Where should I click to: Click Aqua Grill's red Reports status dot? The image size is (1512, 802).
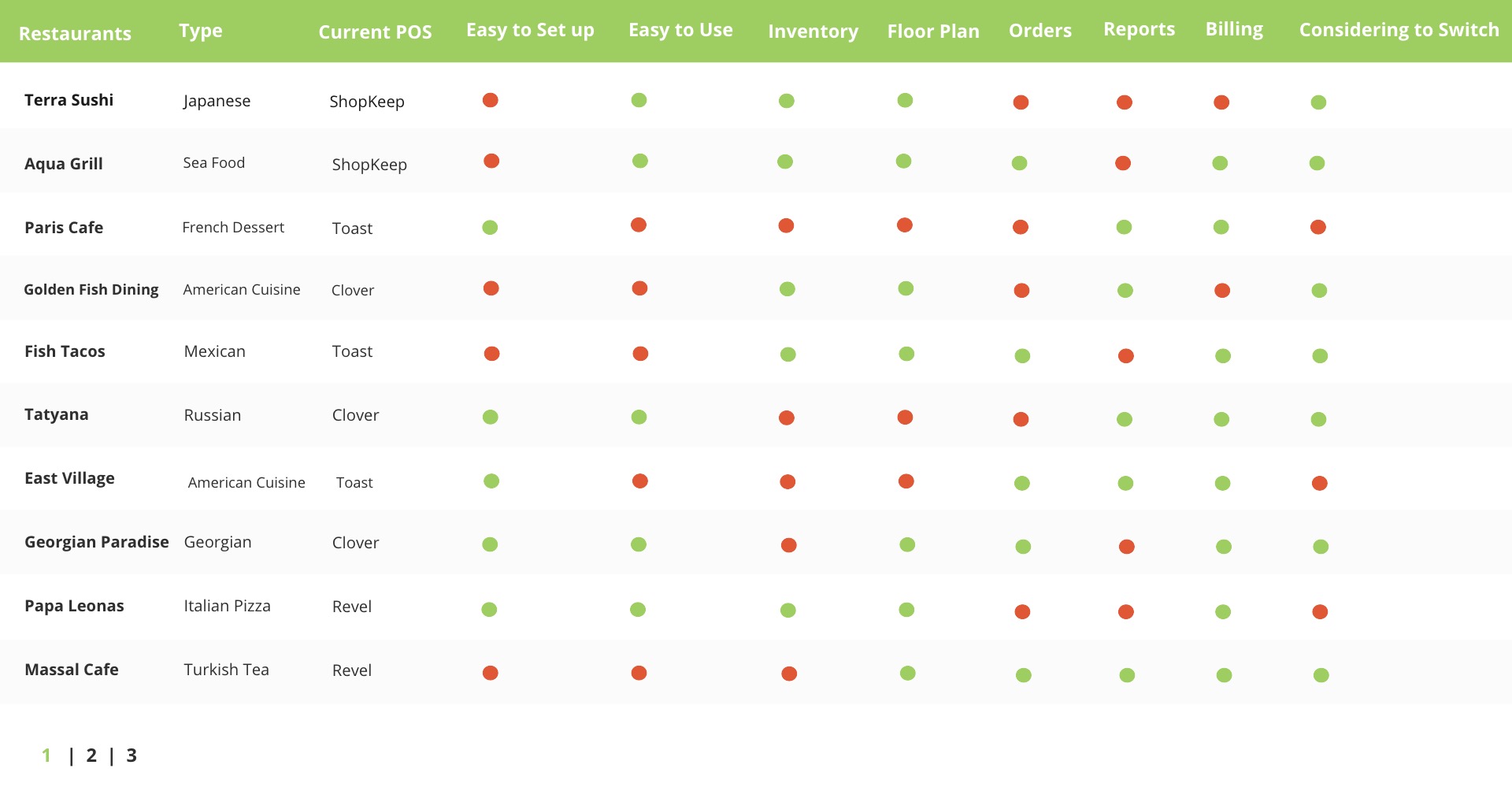[1123, 163]
